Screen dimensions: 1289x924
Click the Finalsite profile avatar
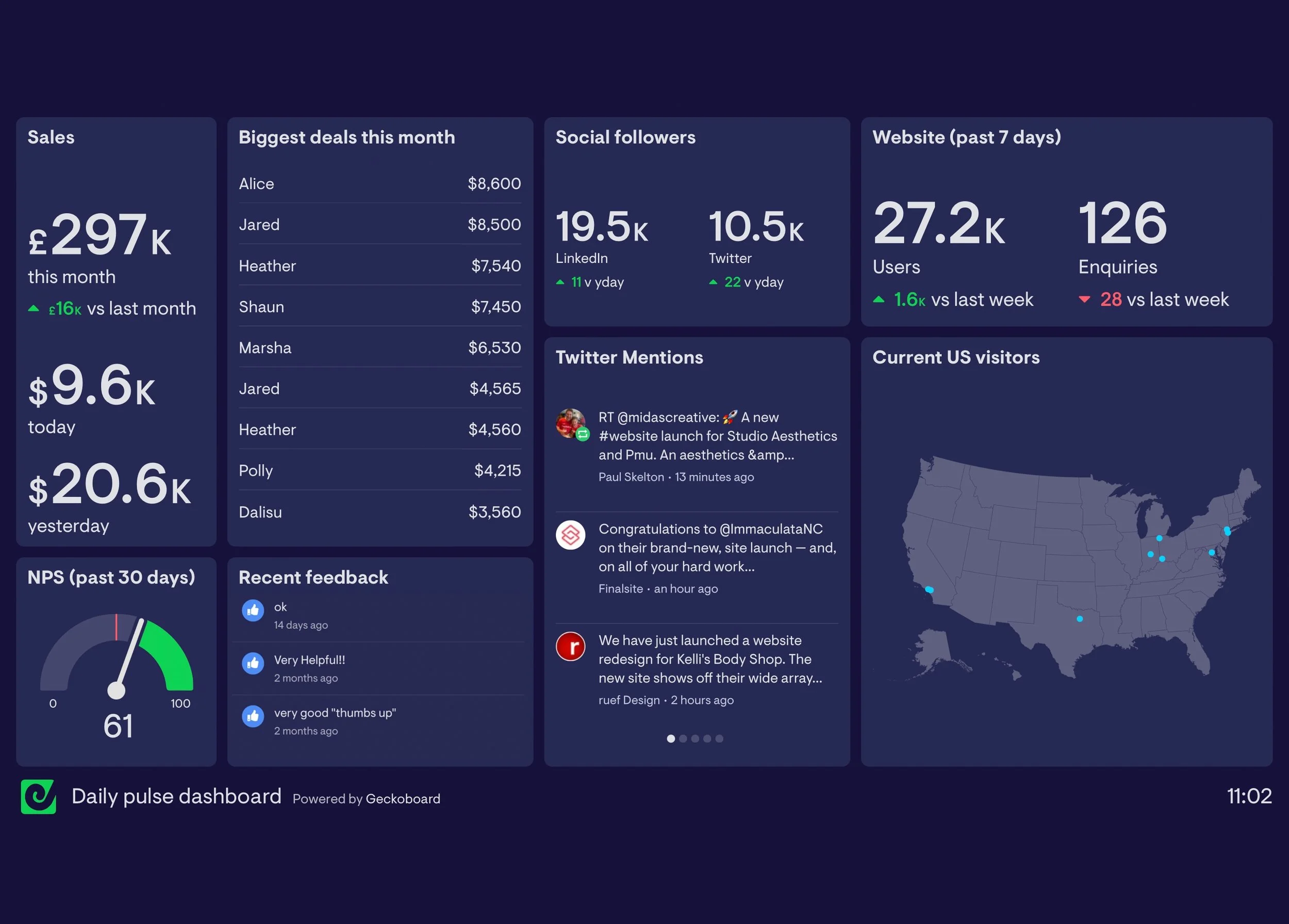click(x=571, y=535)
